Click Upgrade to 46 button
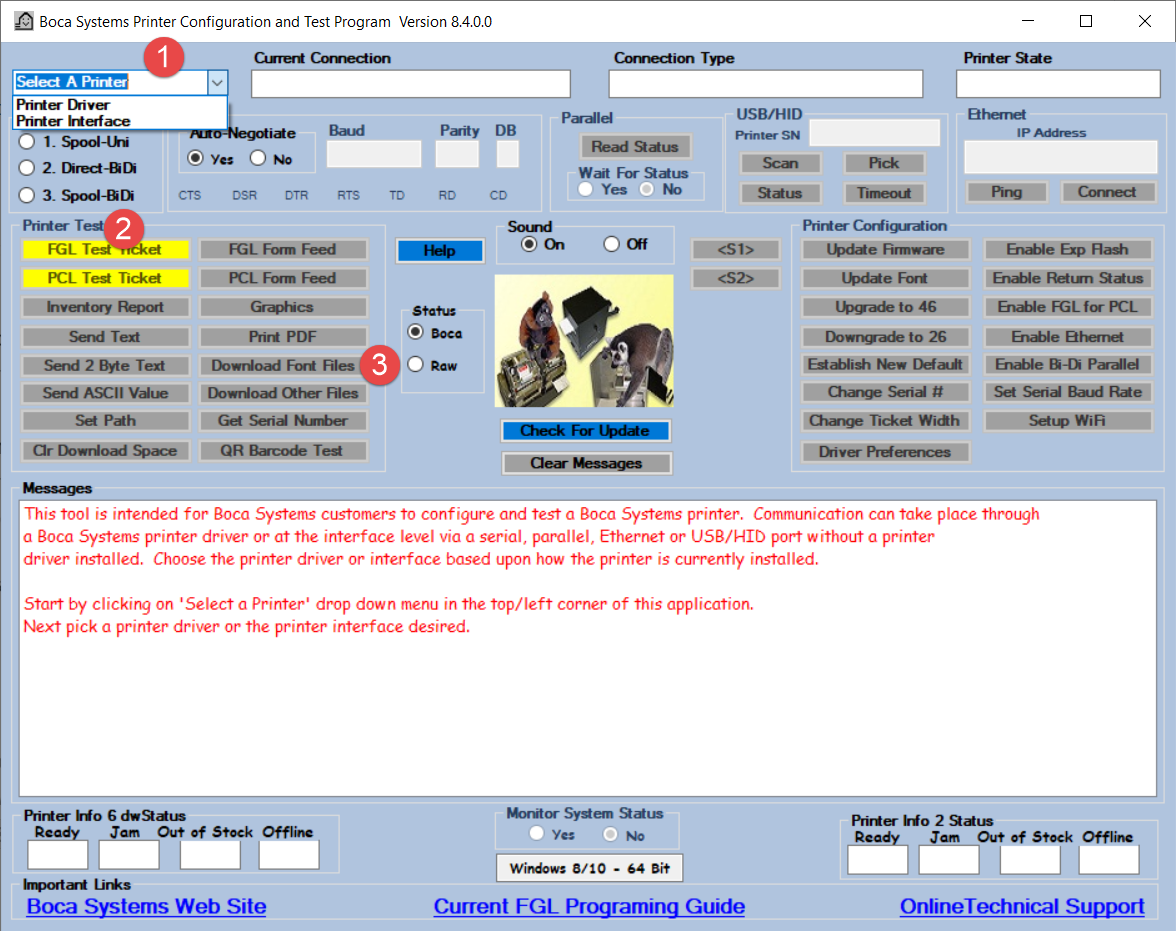This screenshot has width=1176, height=931. point(885,307)
